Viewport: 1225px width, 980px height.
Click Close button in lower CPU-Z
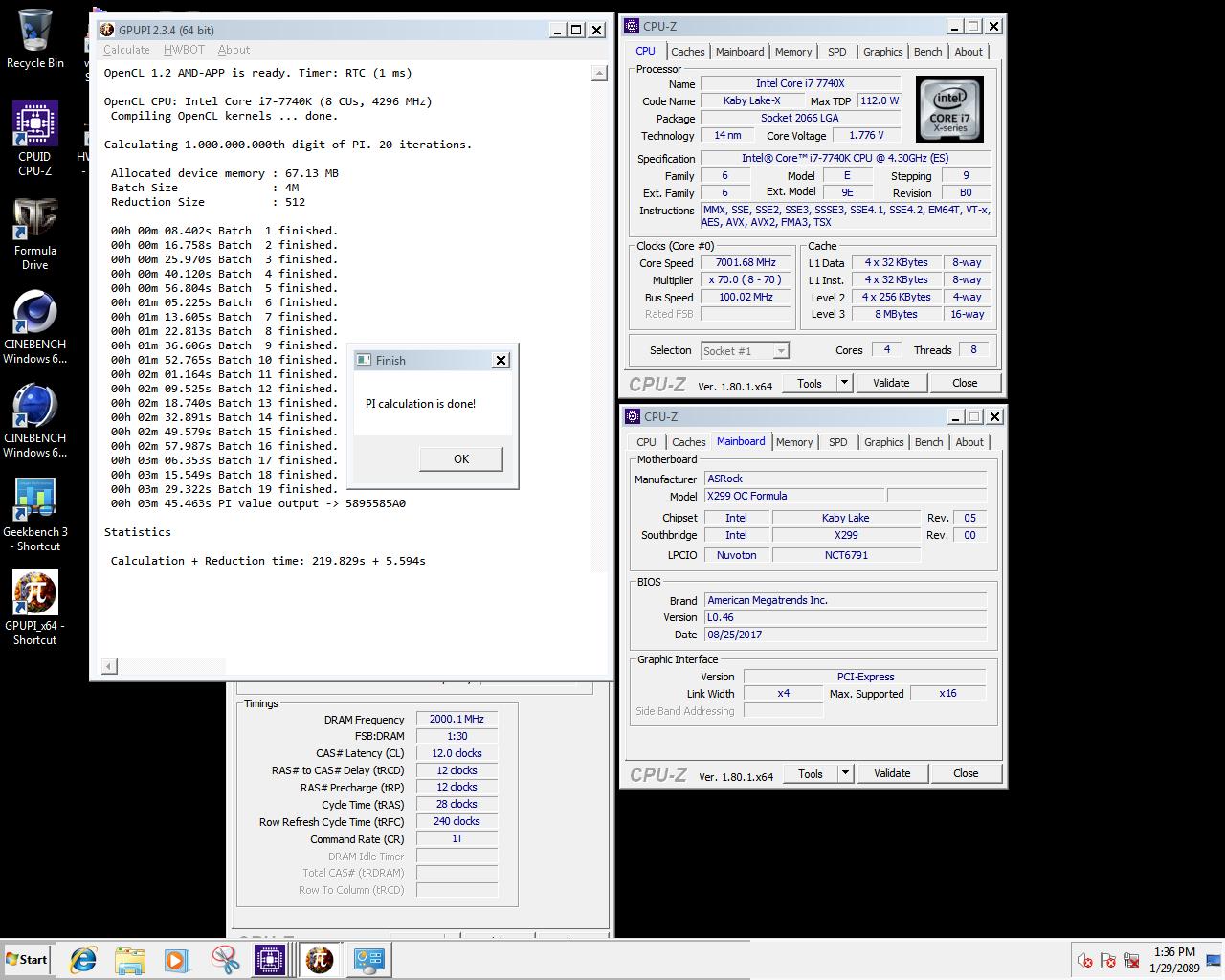pyautogui.click(x=966, y=773)
